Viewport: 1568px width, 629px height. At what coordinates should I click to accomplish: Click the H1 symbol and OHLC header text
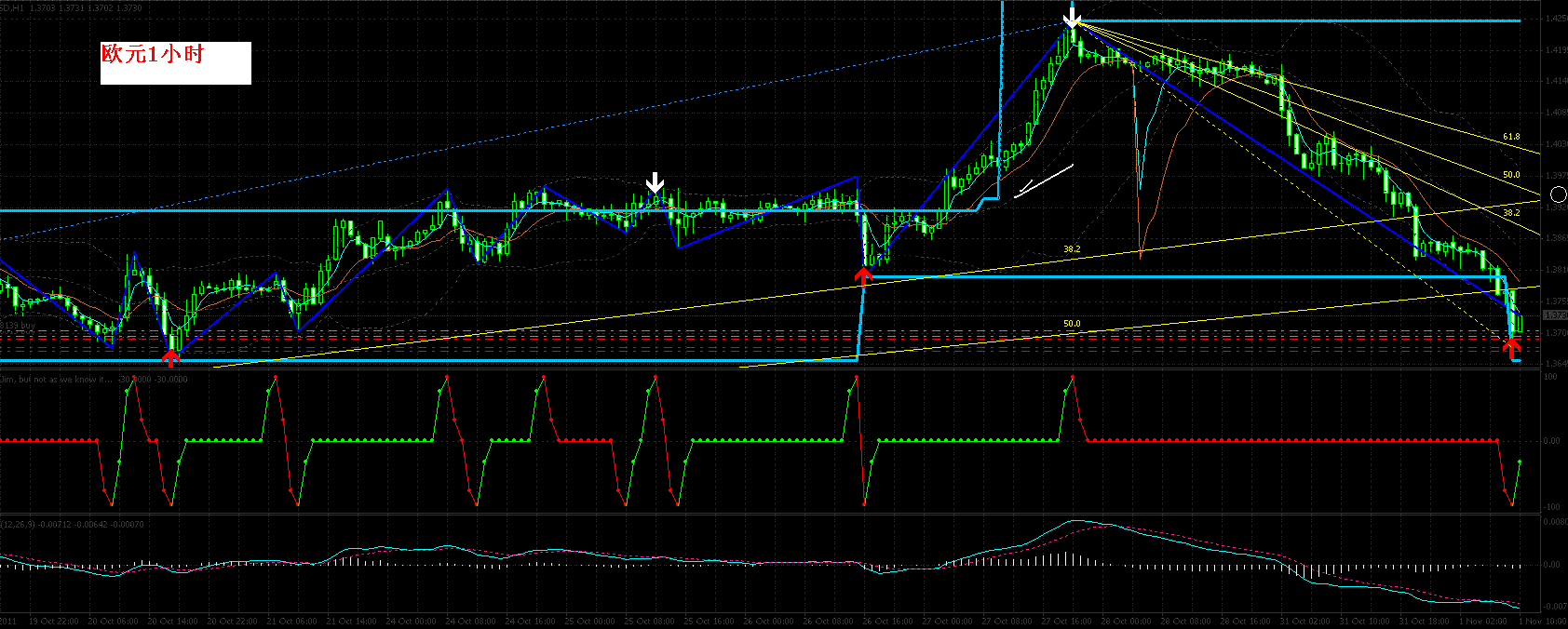pos(72,7)
